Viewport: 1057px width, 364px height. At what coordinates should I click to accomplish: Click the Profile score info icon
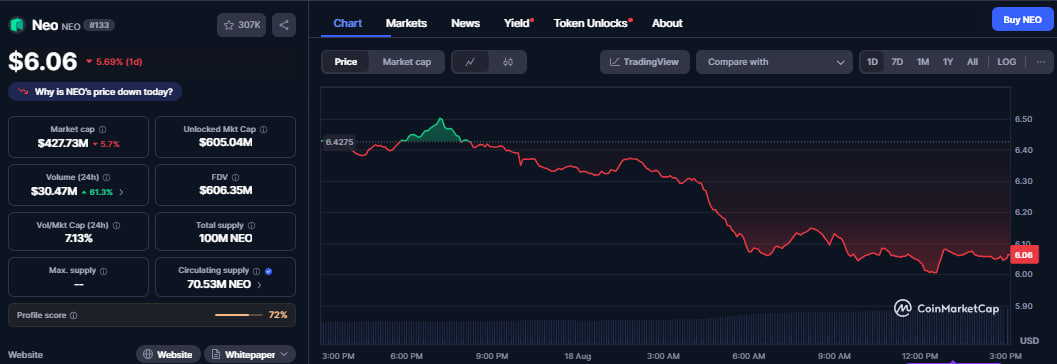pos(73,315)
